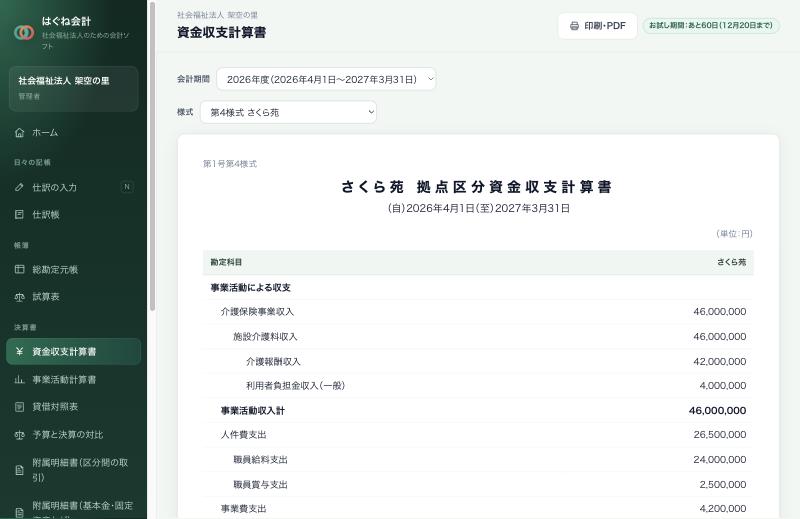Click the amount 4,000,000
This screenshot has width=800, height=519.
722,386
